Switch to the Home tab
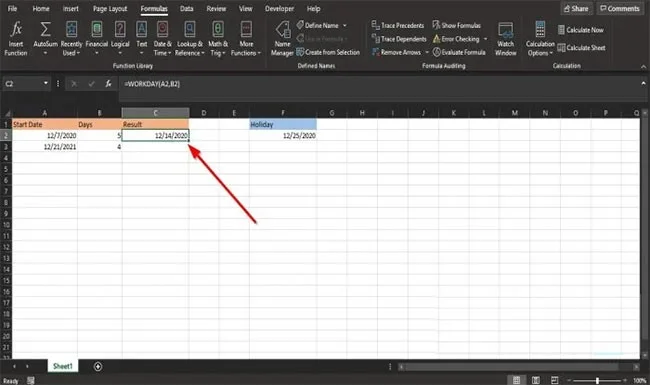 coord(41,8)
